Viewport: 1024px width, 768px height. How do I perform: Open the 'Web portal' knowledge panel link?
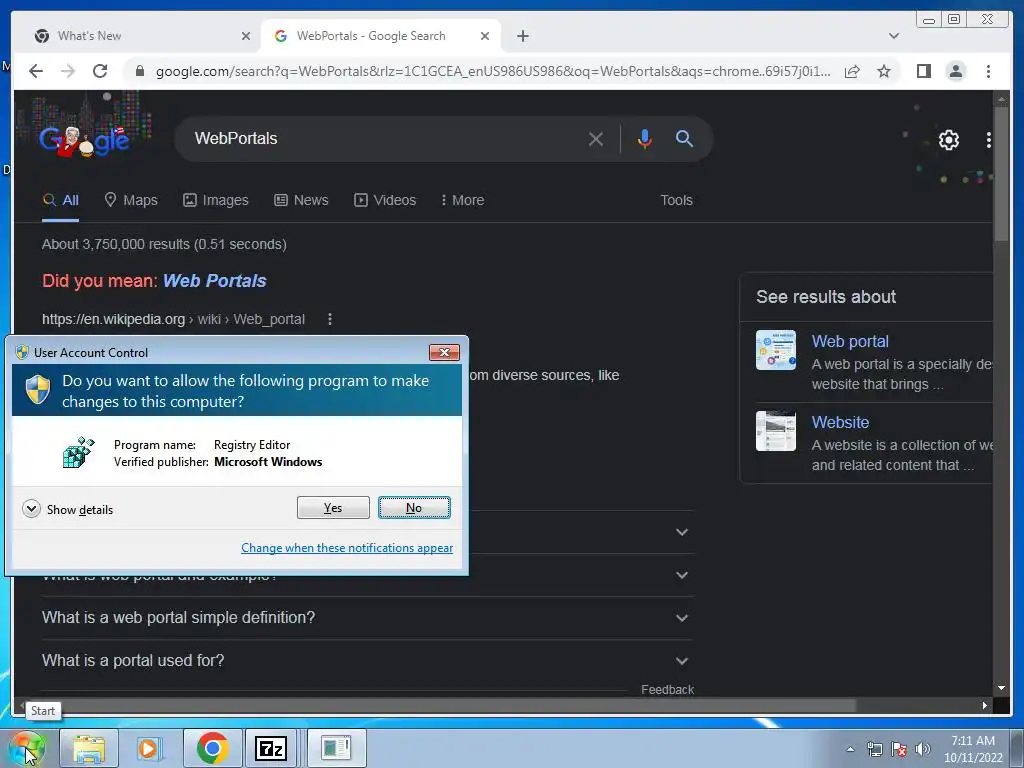coord(850,342)
